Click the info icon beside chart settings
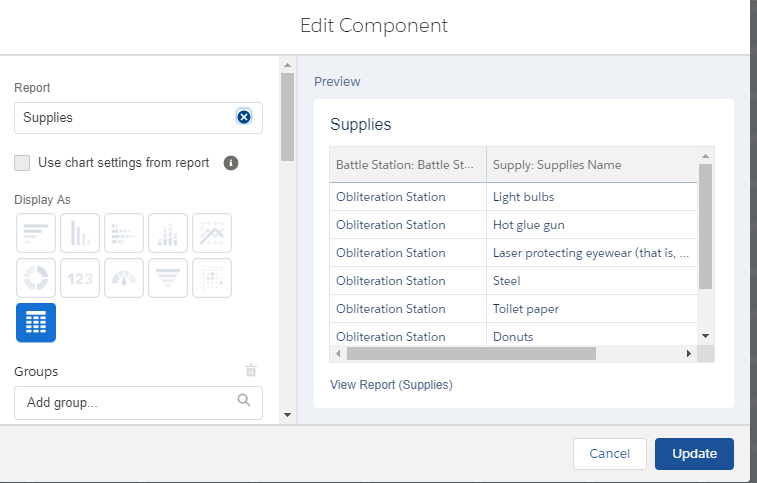 coord(231,163)
